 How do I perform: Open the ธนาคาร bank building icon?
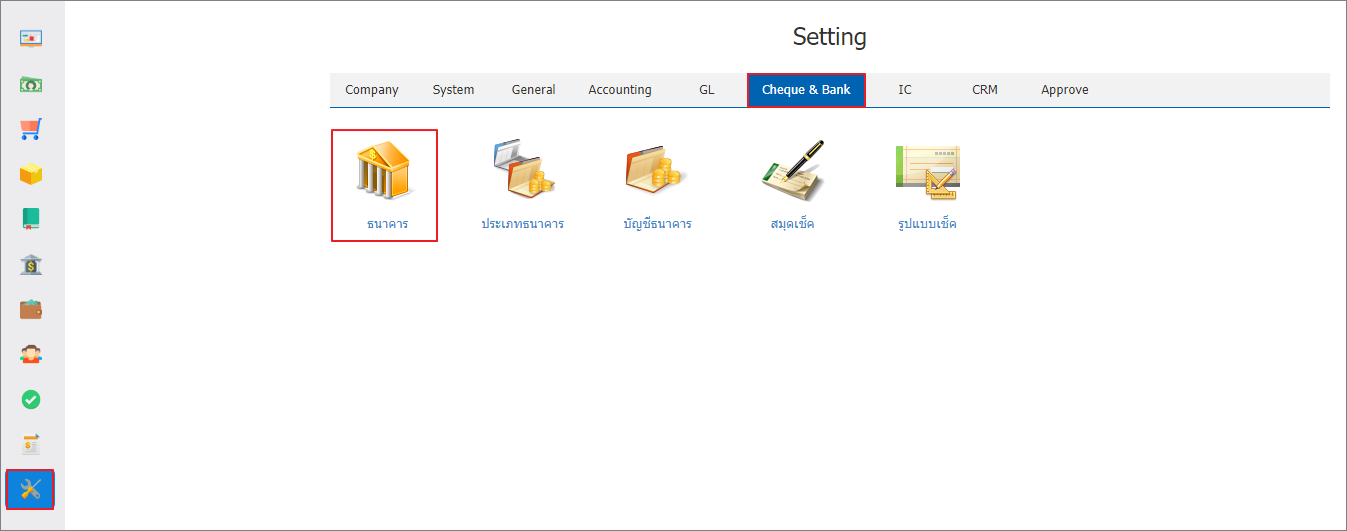385,170
